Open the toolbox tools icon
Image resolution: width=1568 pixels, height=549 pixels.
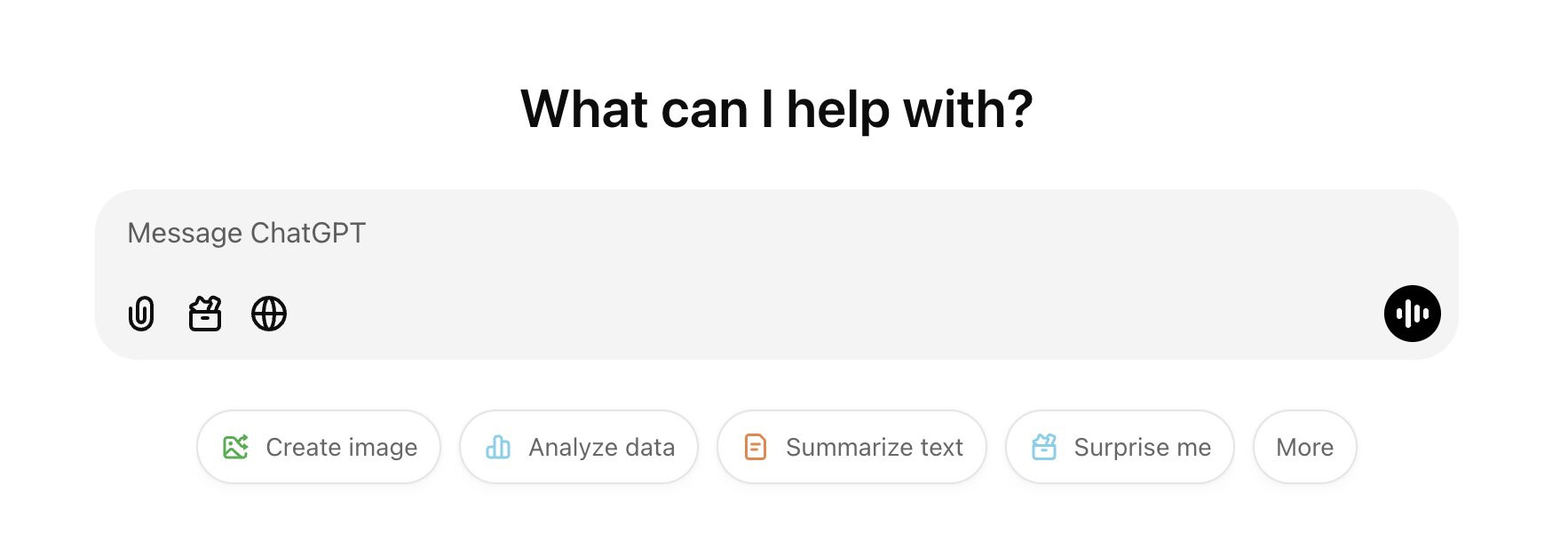tap(205, 314)
